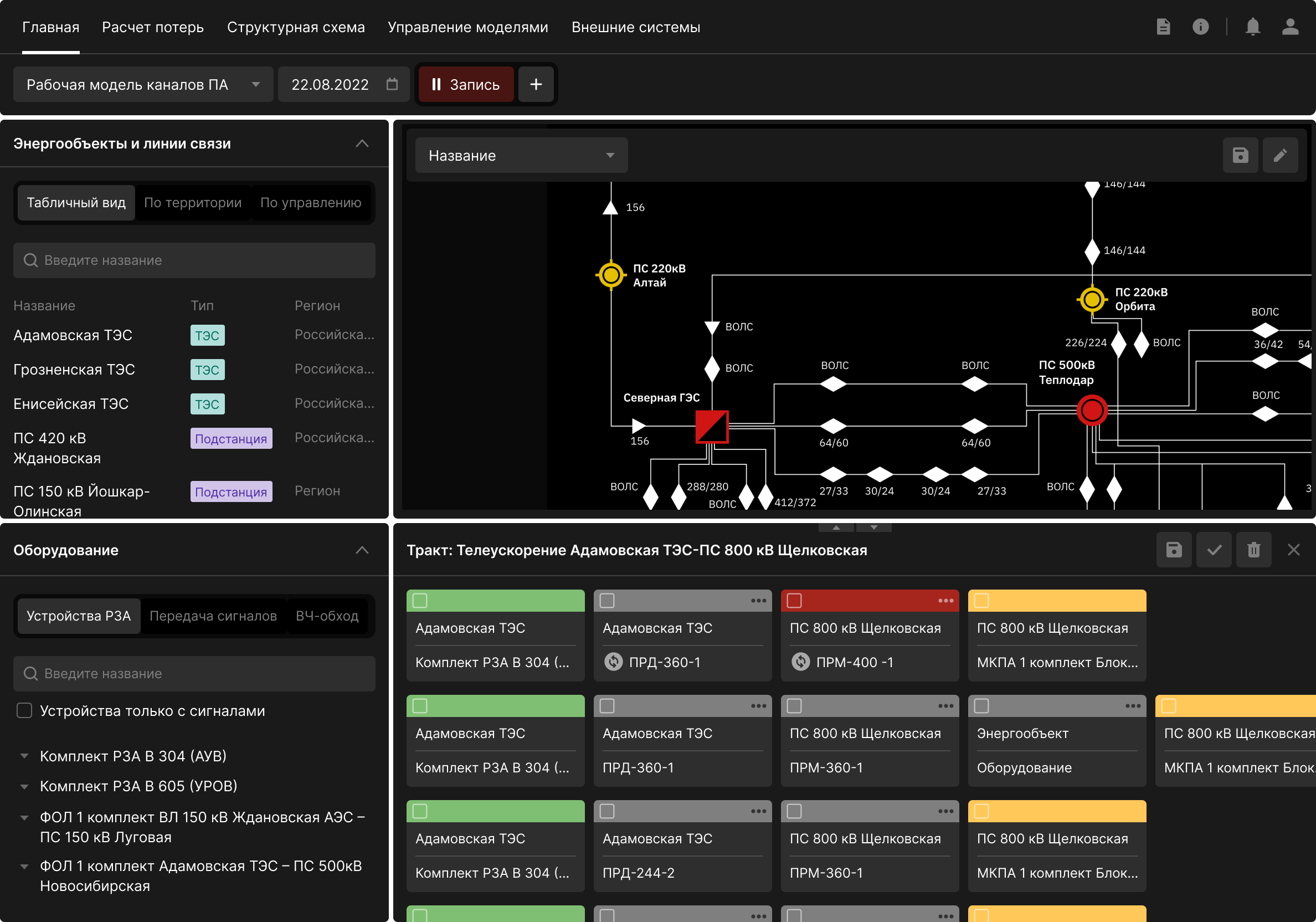
Task: Delete the tract using the trash icon
Action: [1253, 549]
